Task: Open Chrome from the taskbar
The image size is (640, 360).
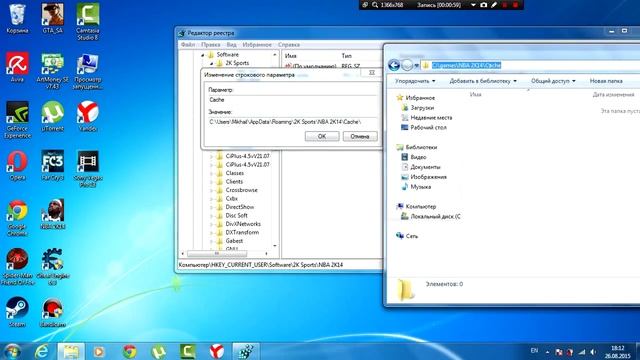Action: pyautogui.click(x=130, y=351)
